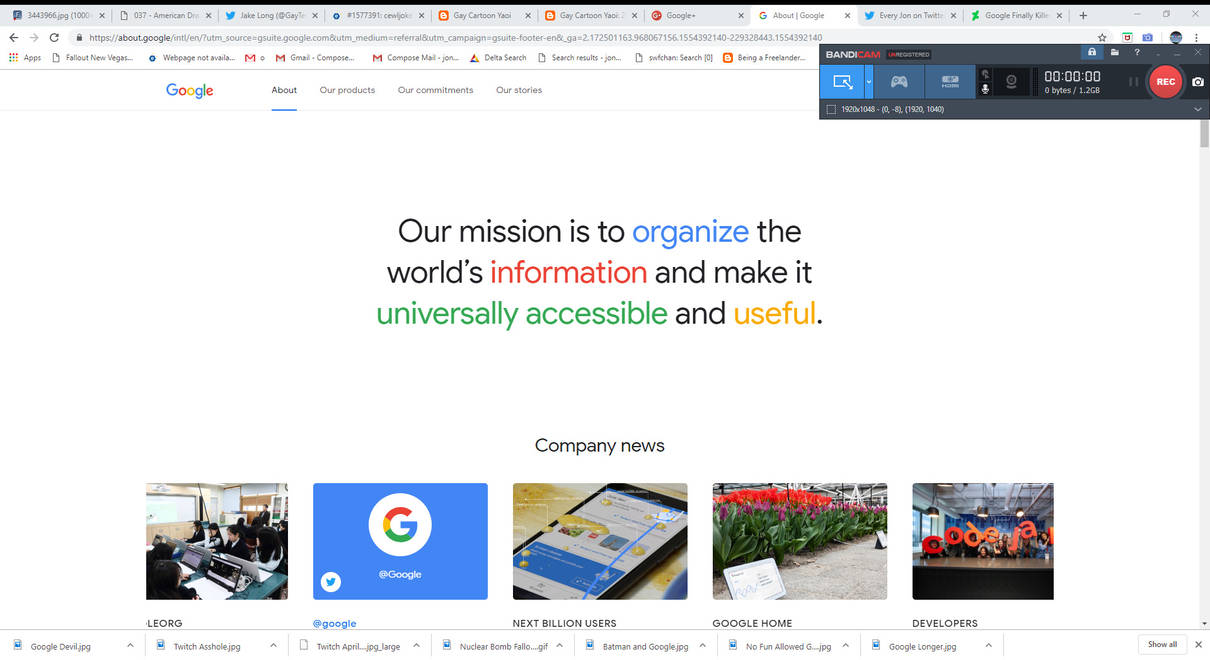Open the Fallout New Vegas bookmark
The image size is (1210, 660).
(x=91, y=58)
